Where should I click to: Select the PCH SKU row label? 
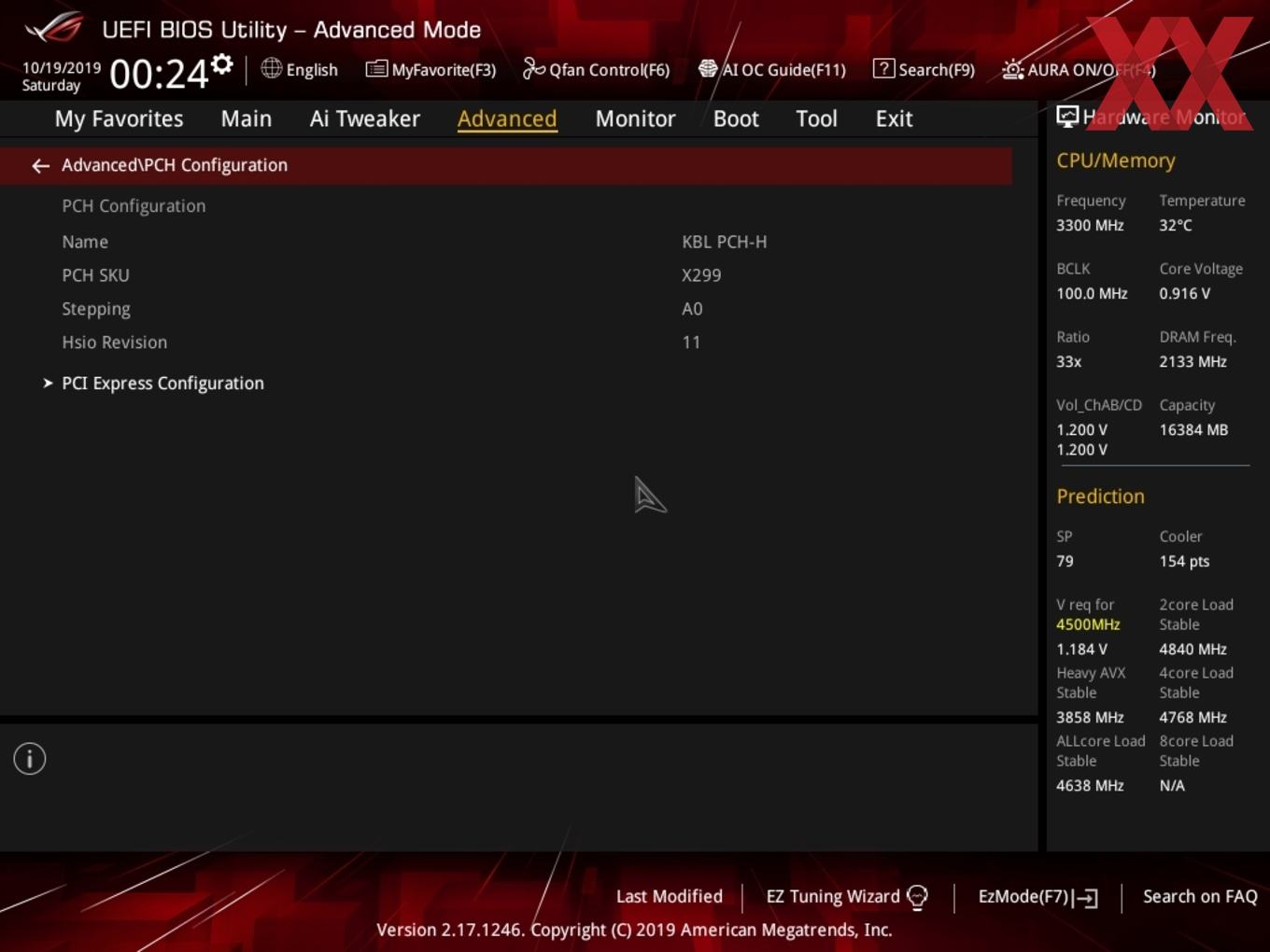coord(95,275)
